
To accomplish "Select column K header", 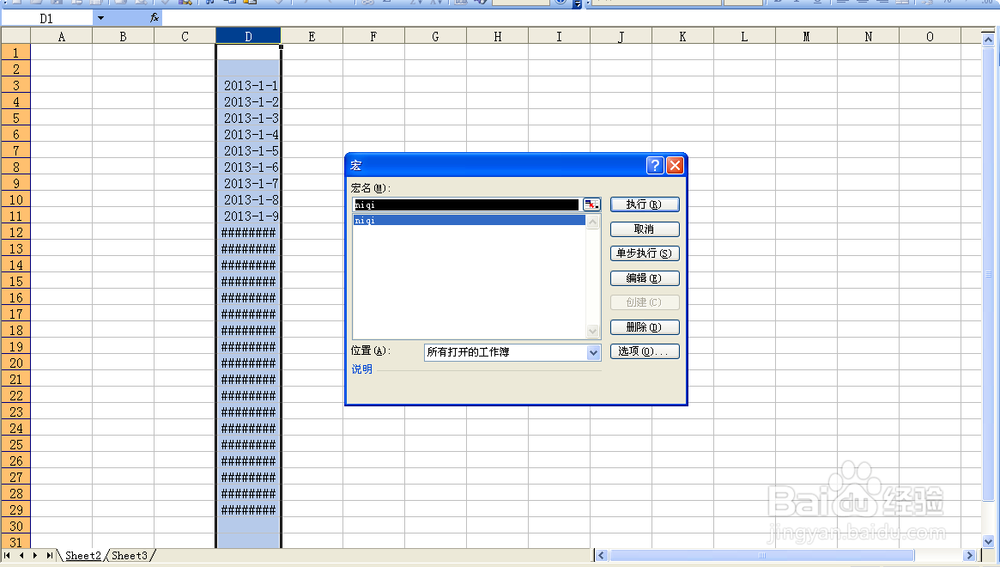I will (682, 36).
